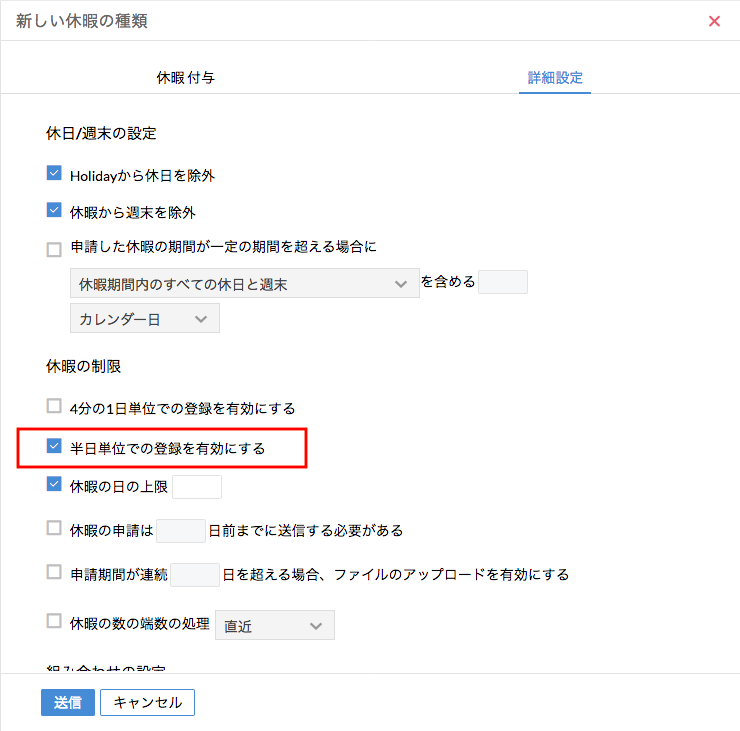Open 休暇期間内のすべての休日と週末 dropdown
Image resolution: width=740 pixels, height=731 pixels.
[x=244, y=285]
